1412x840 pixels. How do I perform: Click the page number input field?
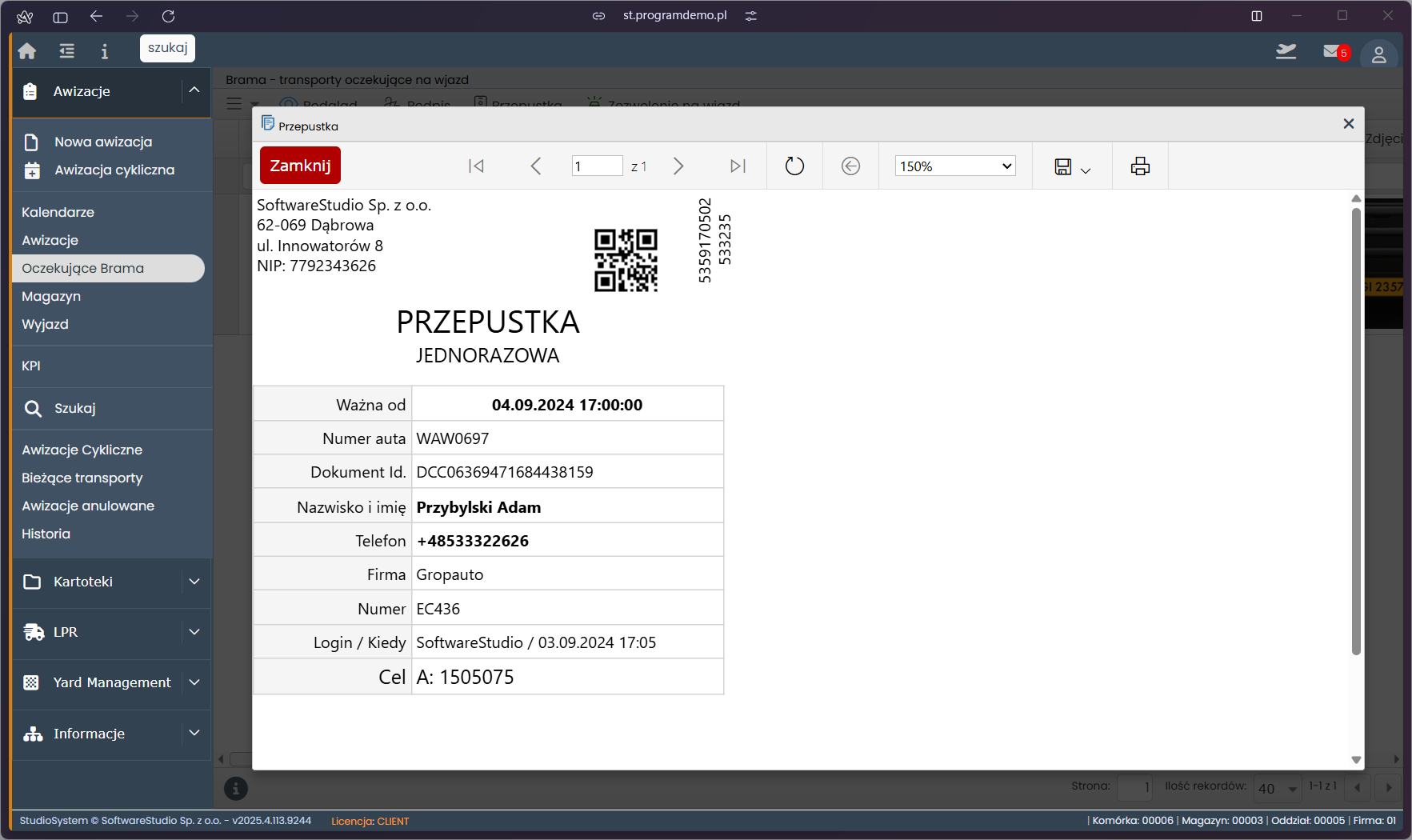pyautogui.click(x=596, y=166)
